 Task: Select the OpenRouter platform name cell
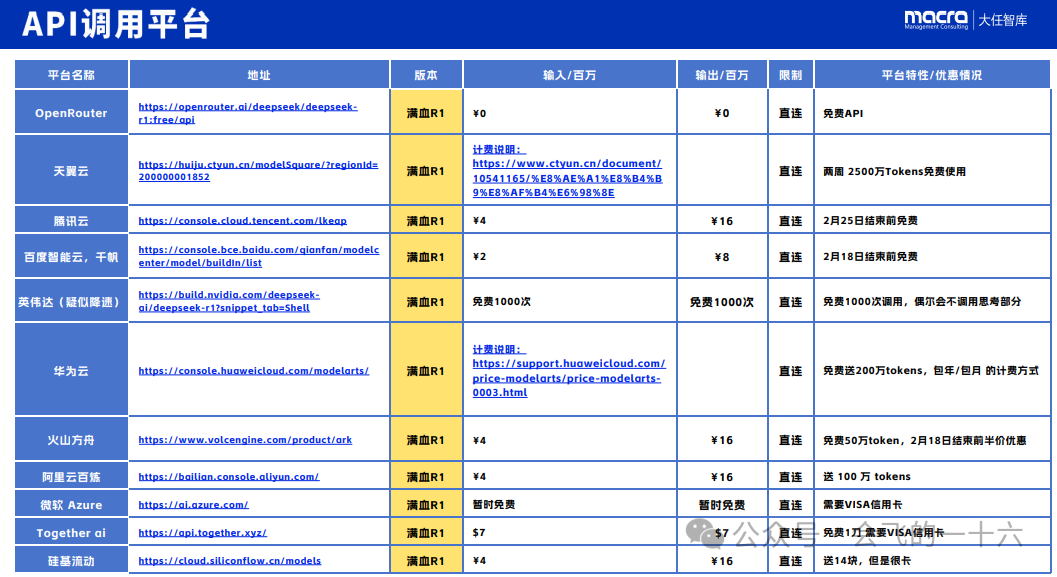coord(71,113)
